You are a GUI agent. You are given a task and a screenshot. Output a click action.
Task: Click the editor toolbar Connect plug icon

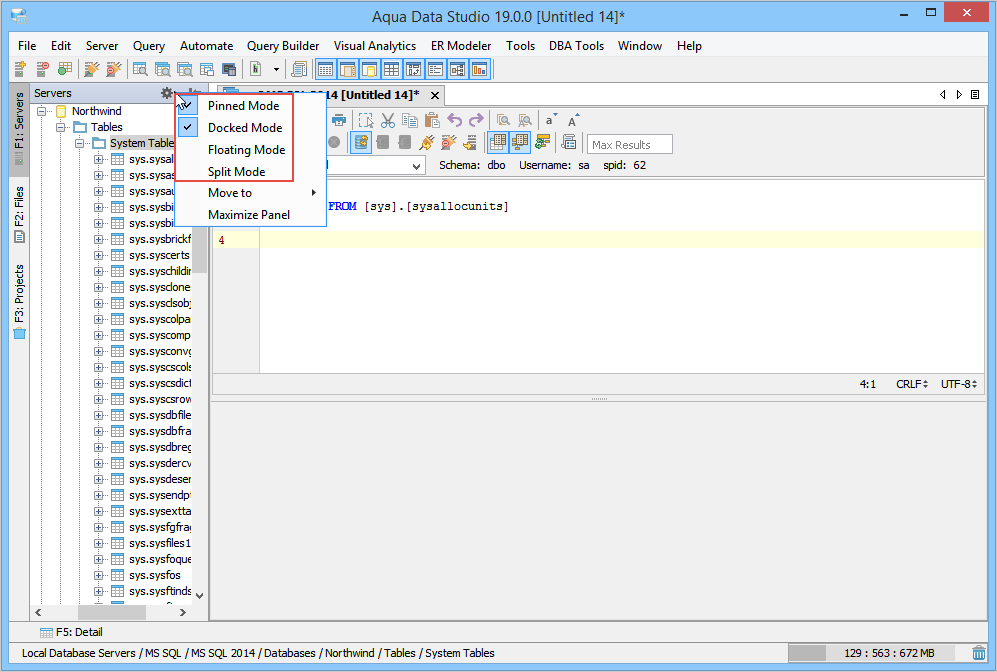(427, 142)
